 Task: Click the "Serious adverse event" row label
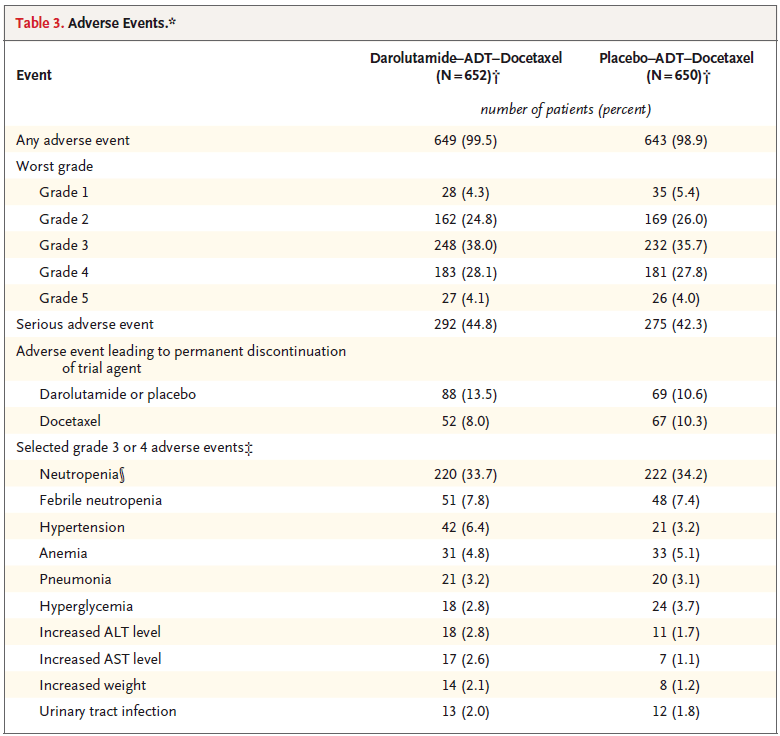[x=85, y=324]
